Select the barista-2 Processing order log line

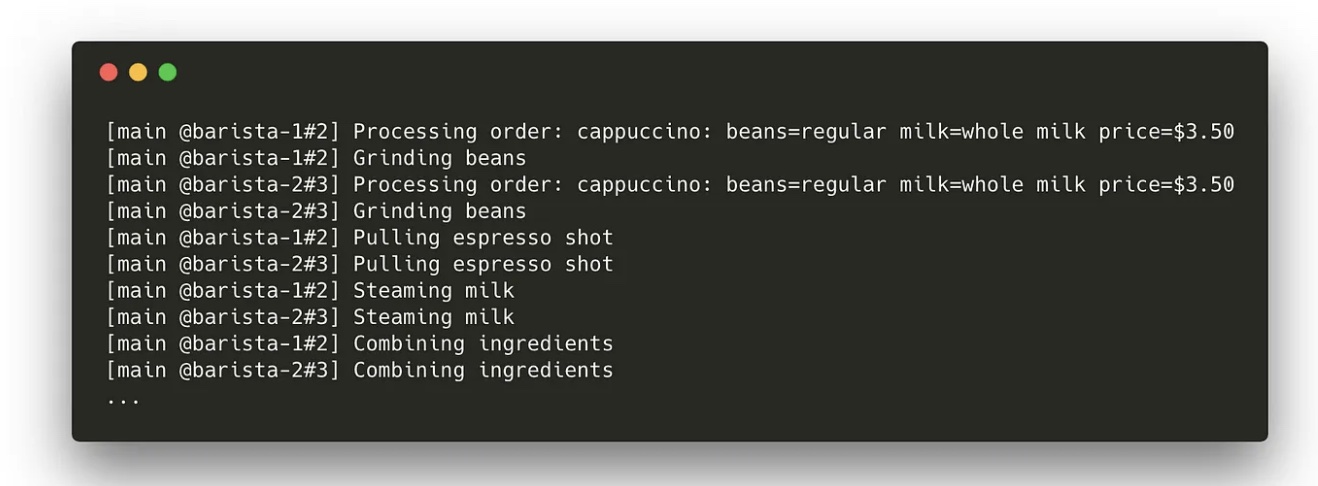(670, 185)
